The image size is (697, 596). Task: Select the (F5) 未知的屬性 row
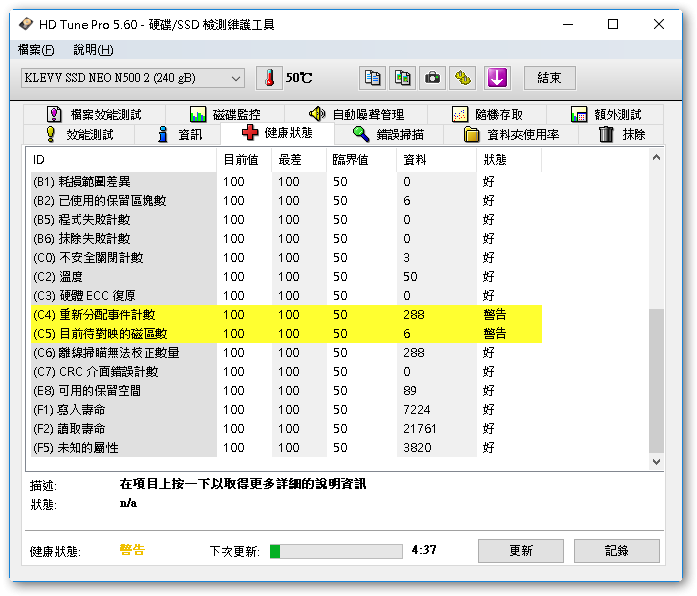point(286,448)
